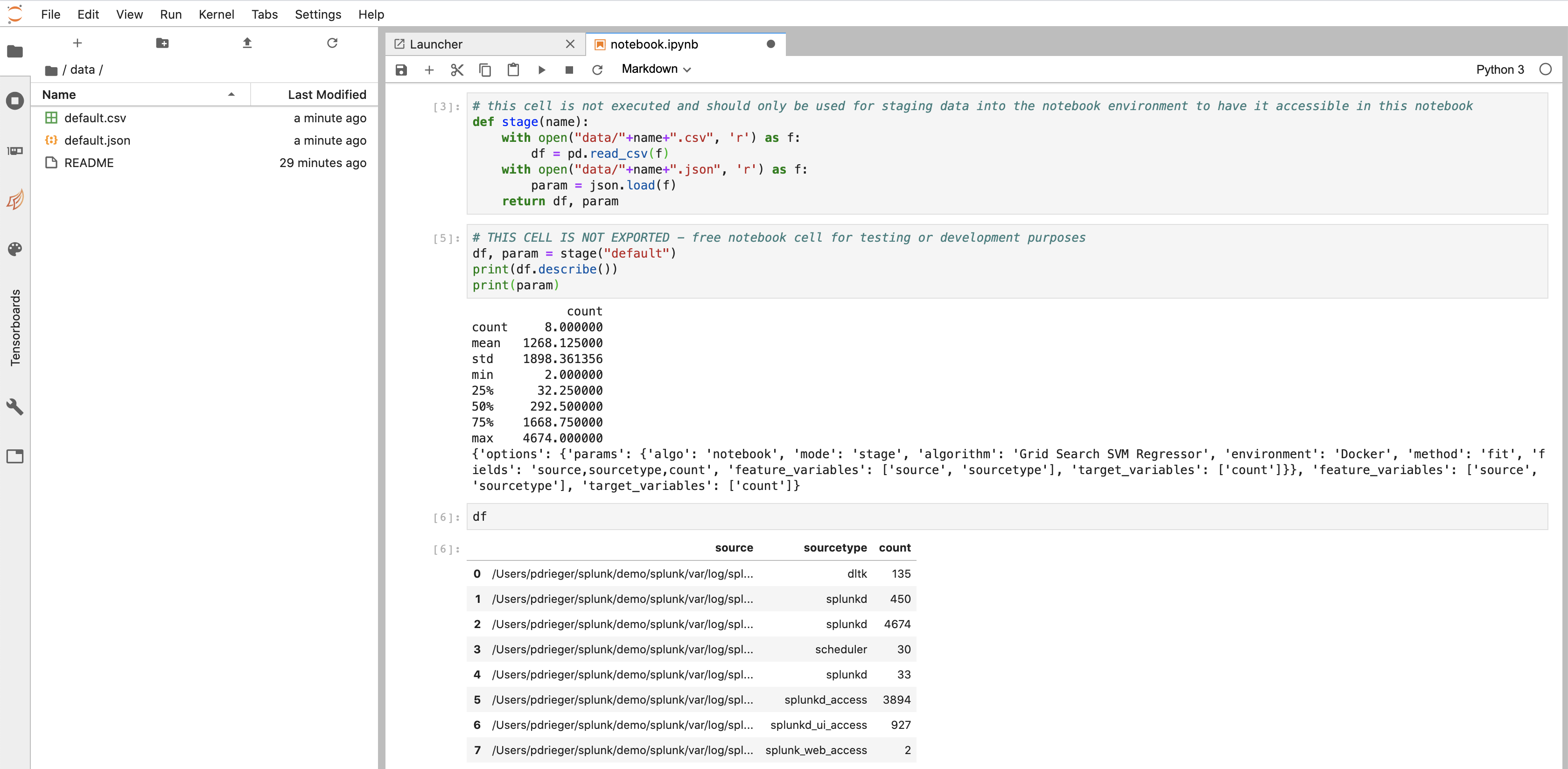Image resolution: width=1568 pixels, height=769 pixels.
Task: Click the mean 1268.125000 output line
Action: point(537,343)
